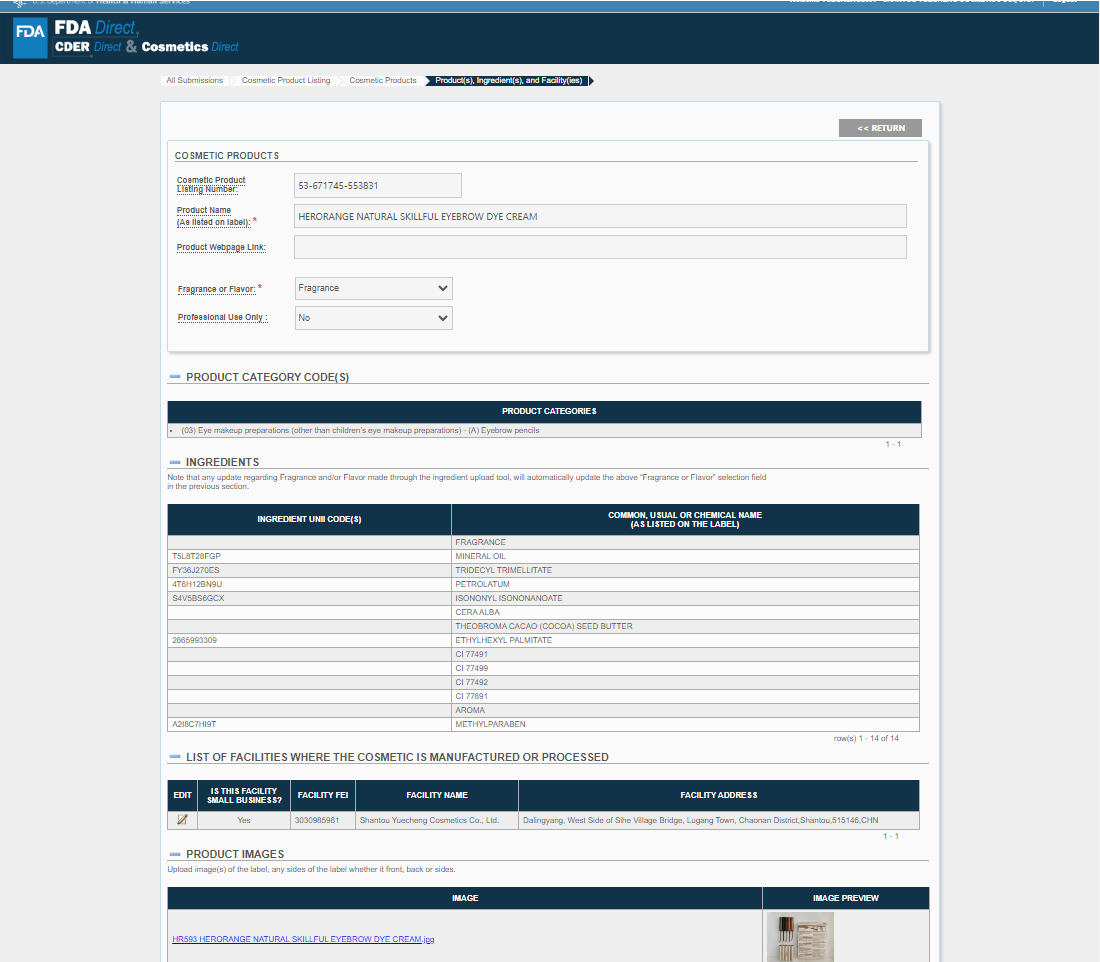Open the Fragrance or Flavor dropdown
This screenshot has height=962, width=1100.
(373, 288)
